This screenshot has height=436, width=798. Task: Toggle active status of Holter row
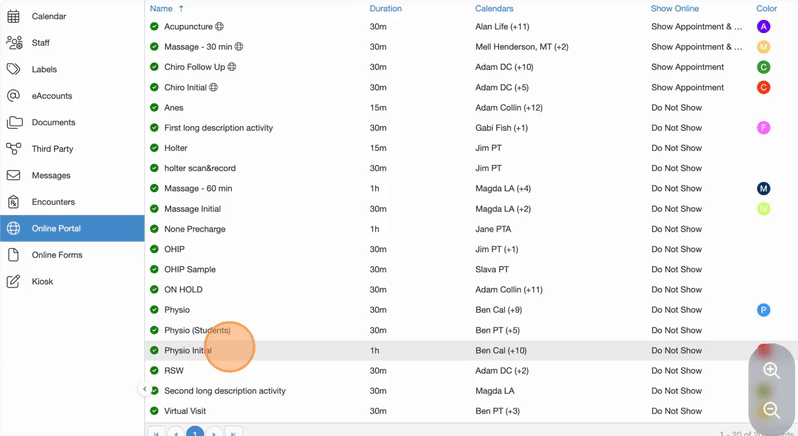pyautogui.click(x=154, y=148)
